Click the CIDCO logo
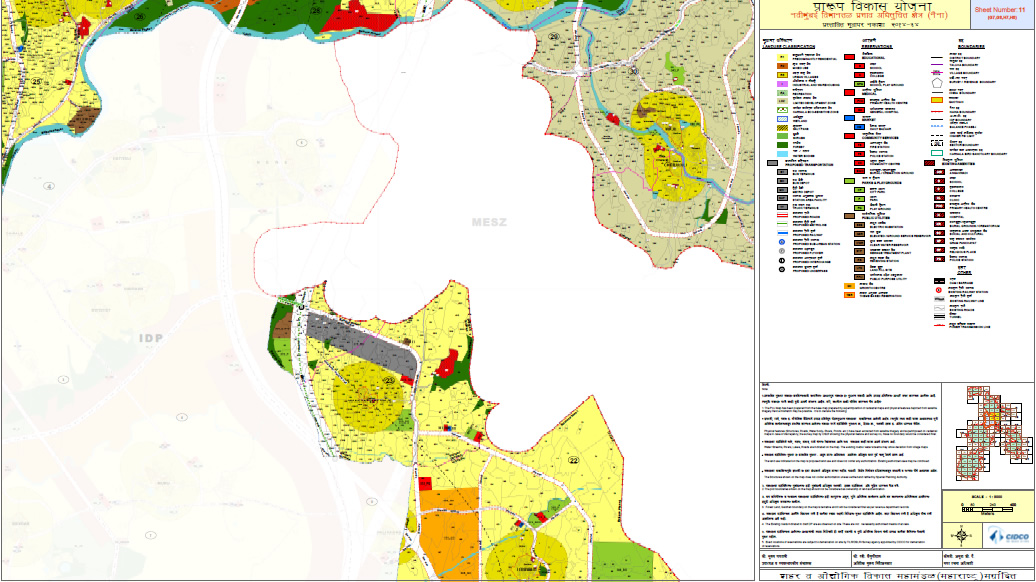 click(1009, 535)
